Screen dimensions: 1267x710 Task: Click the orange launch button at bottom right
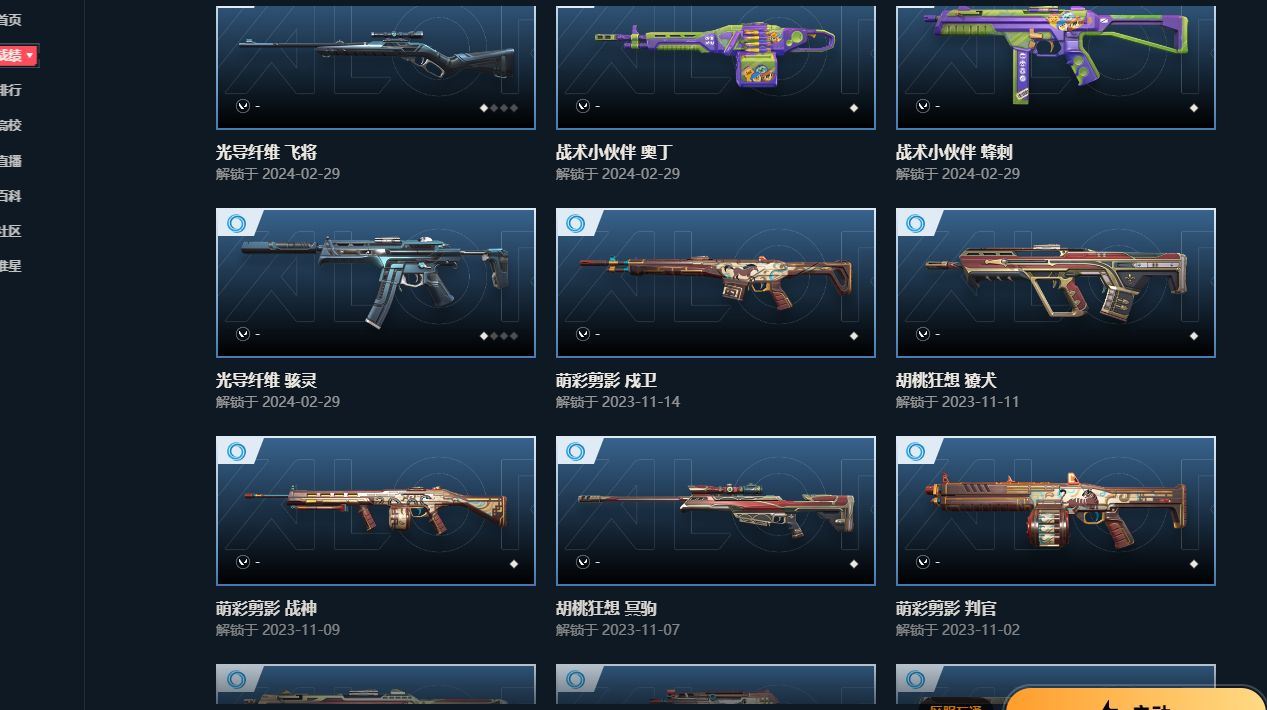[1135, 699]
